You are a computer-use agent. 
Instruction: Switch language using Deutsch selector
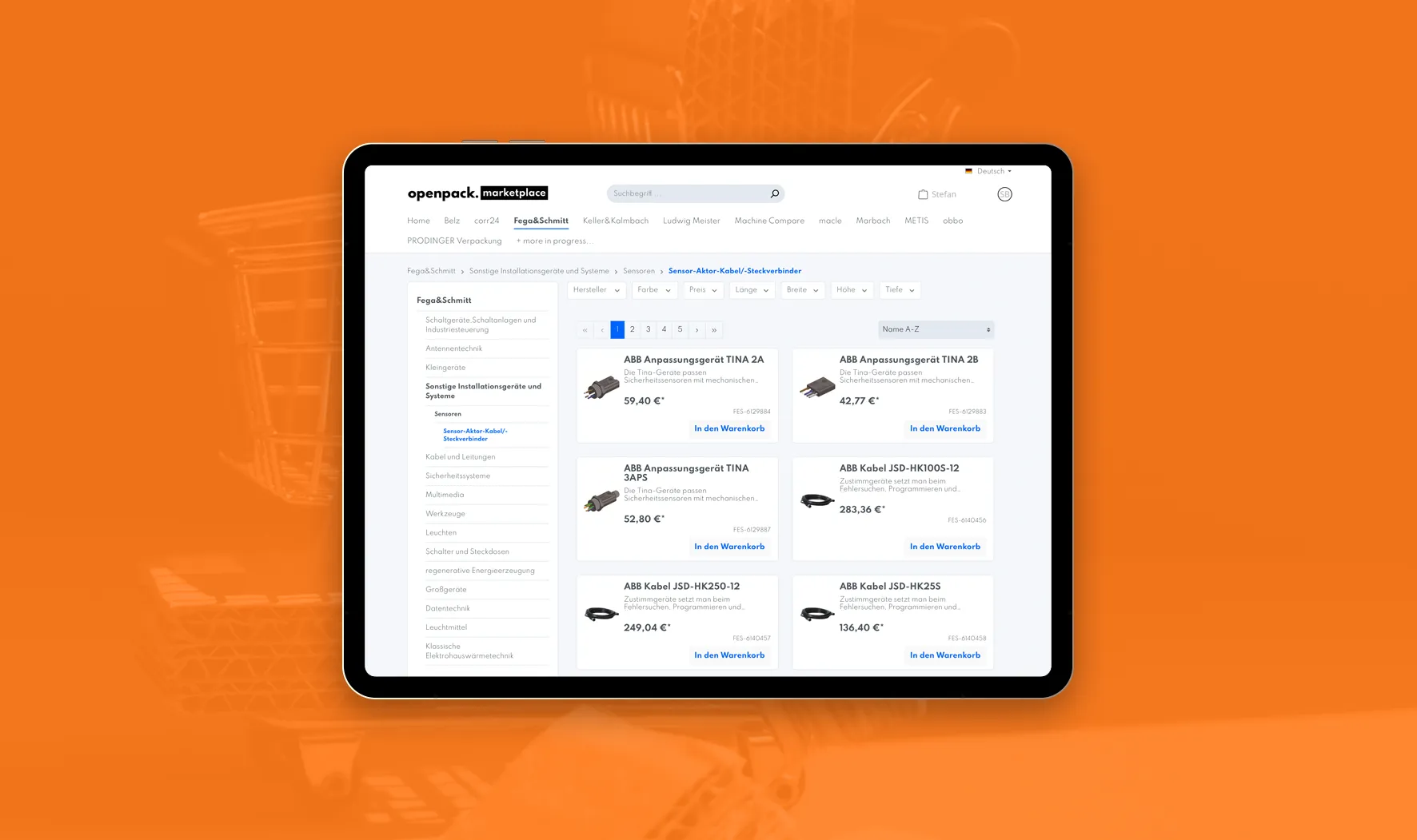(x=989, y=171)
